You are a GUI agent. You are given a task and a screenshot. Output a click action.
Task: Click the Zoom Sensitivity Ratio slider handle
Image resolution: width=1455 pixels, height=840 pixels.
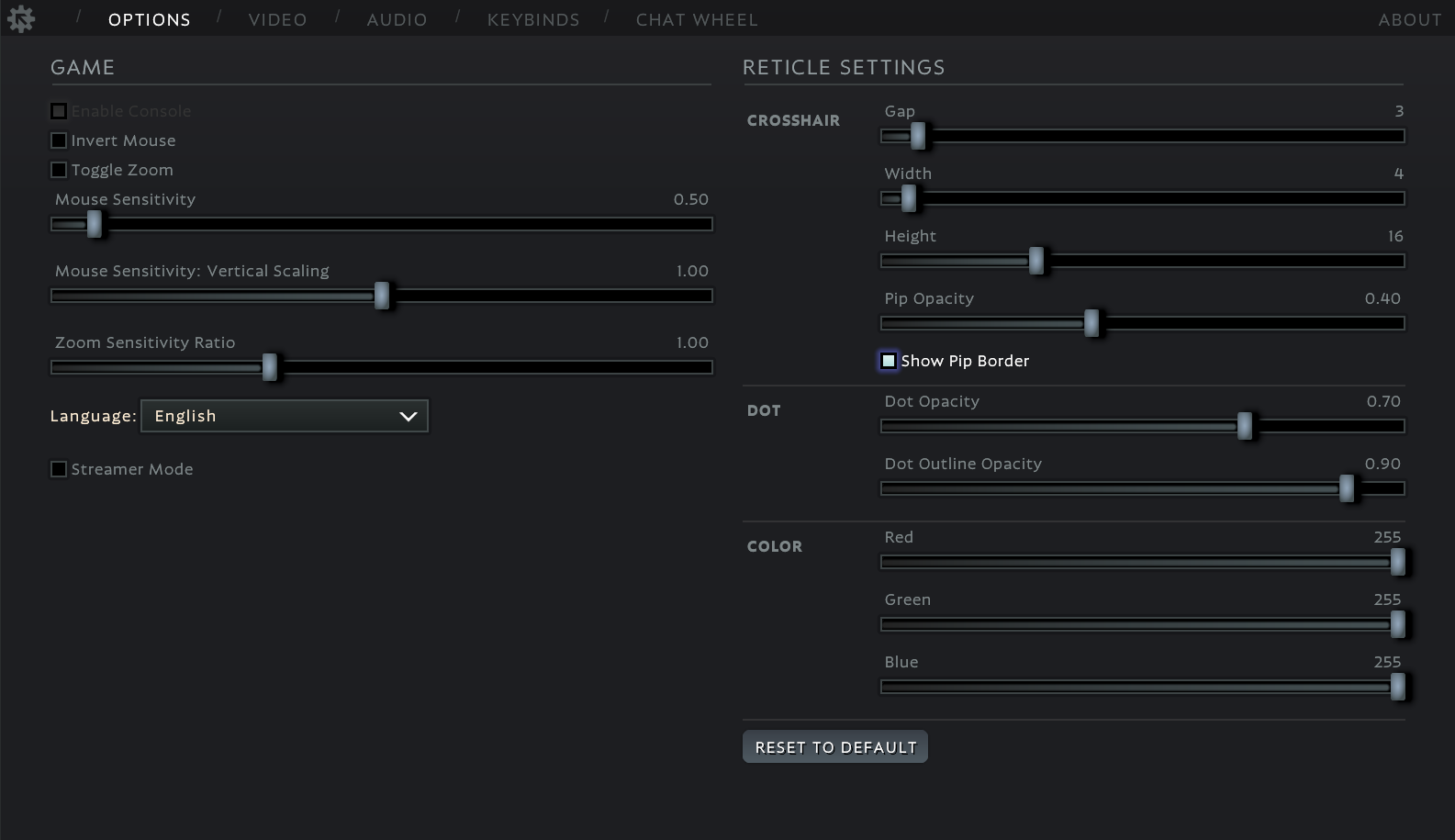coord(270,367)
